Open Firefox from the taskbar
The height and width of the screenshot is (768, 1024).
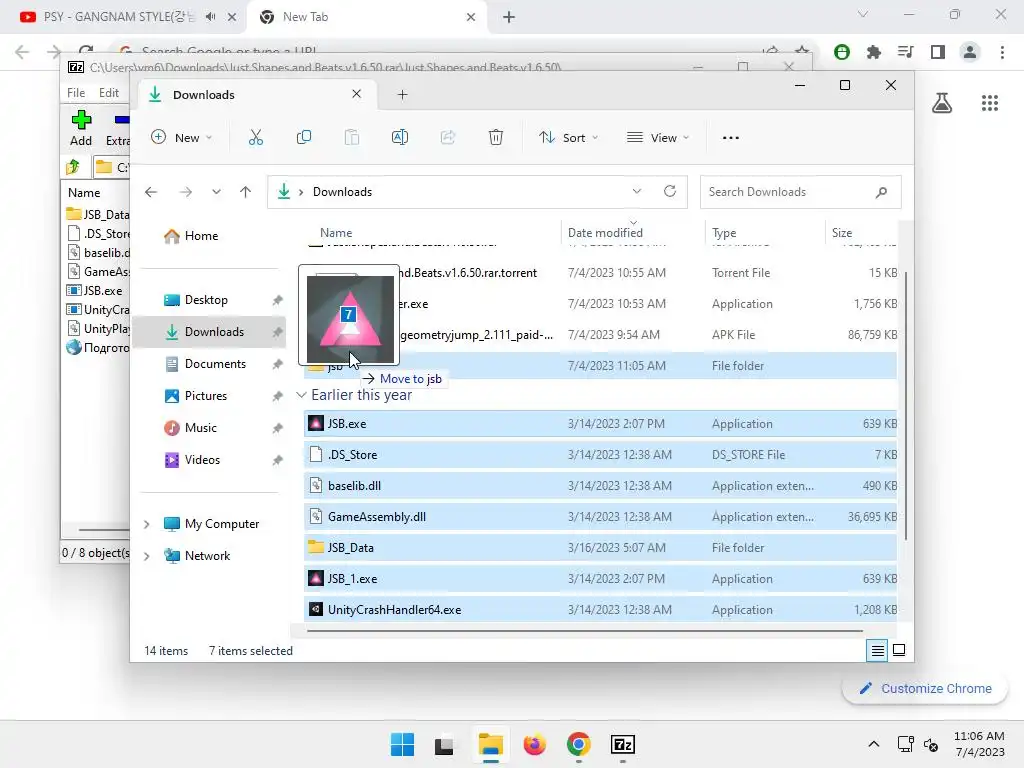click(534, 744)
